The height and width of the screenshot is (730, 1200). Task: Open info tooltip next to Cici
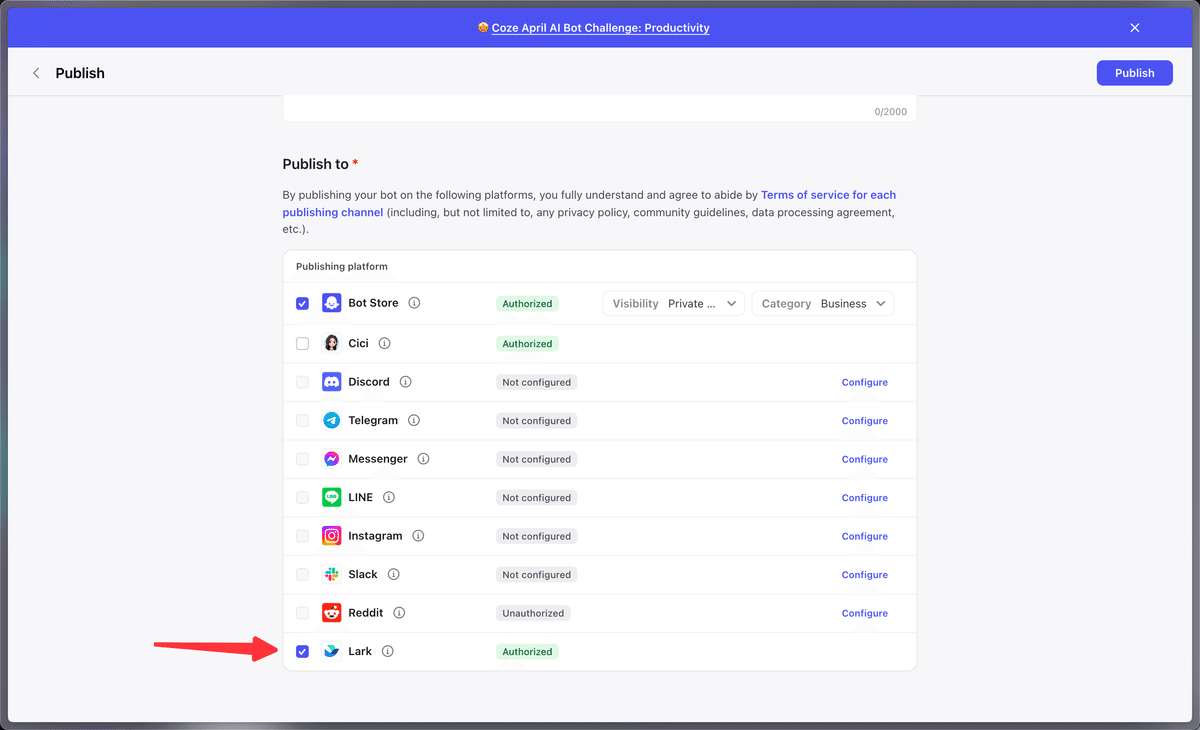click(x=384, y=343)
